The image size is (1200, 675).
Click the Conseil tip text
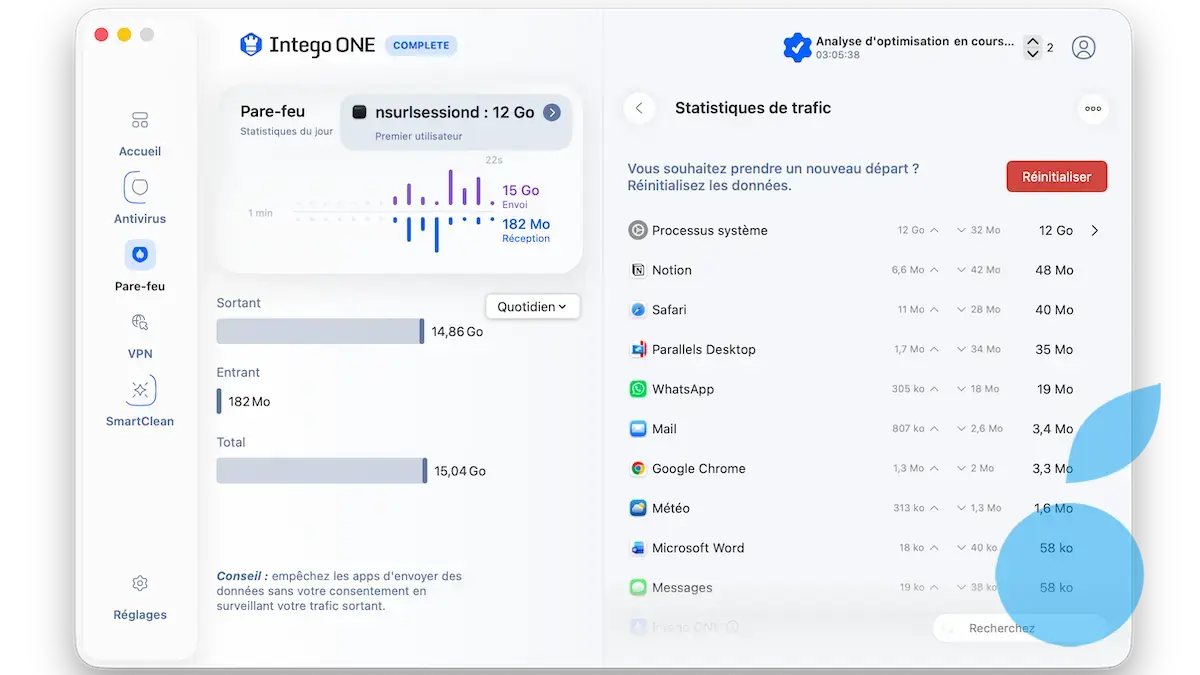[340, 591]
